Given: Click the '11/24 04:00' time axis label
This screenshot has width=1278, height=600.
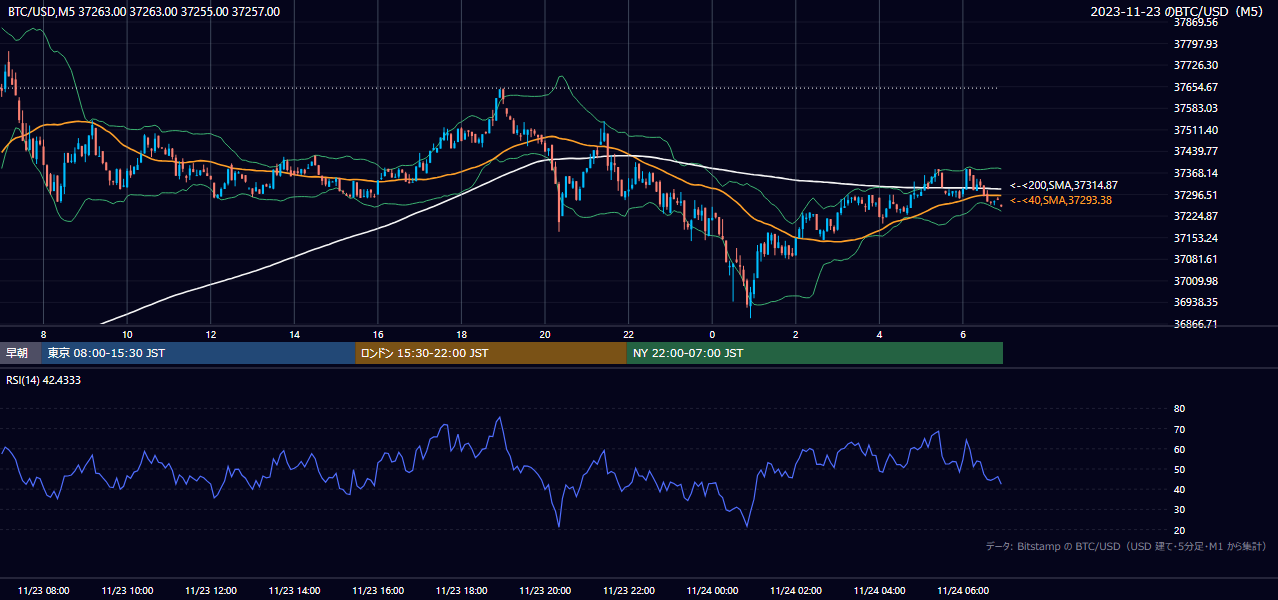Looking at the screenshot, I should (x=880, y=591).
